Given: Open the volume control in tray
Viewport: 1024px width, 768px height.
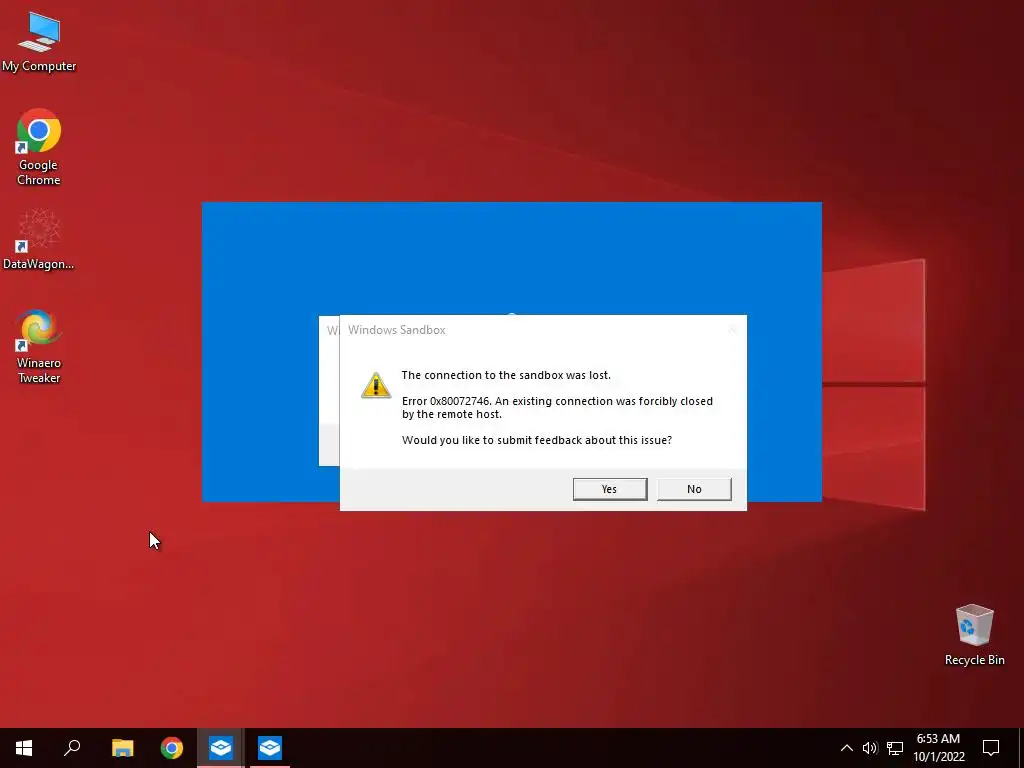Looking at the screenshot, I should tap(870, 748).
